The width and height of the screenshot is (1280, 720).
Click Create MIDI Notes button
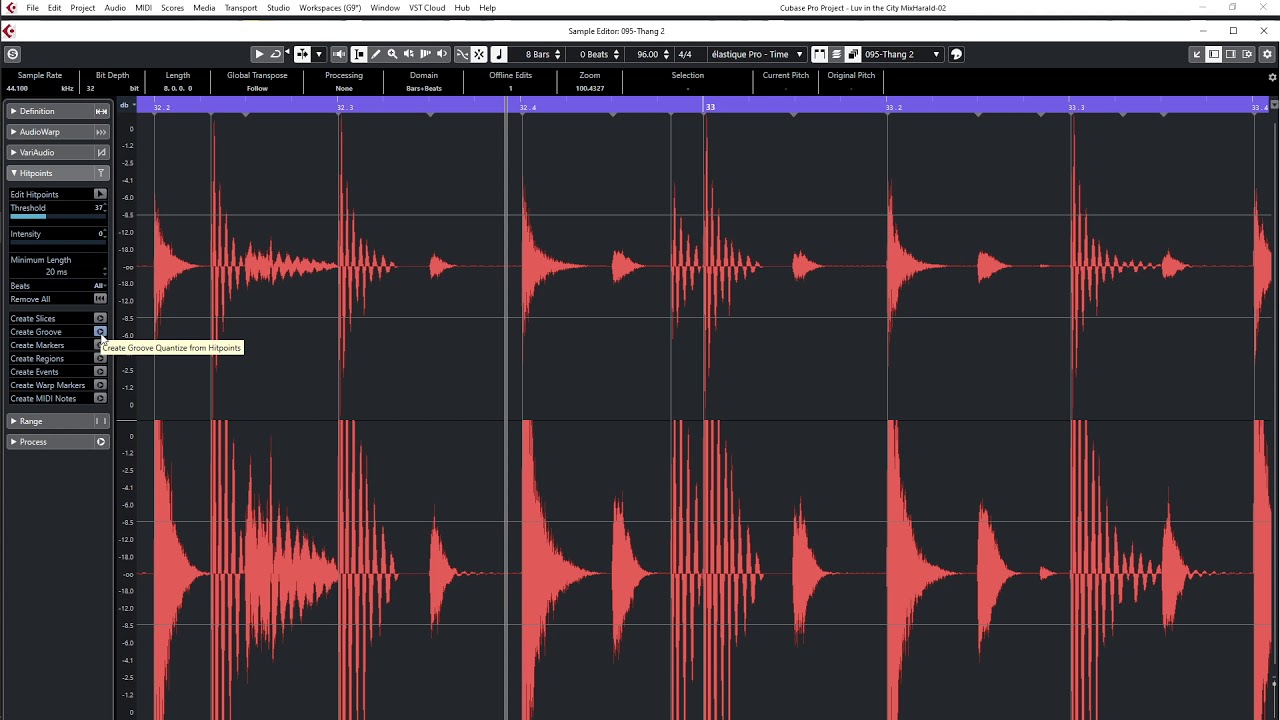tap(100, 398)
